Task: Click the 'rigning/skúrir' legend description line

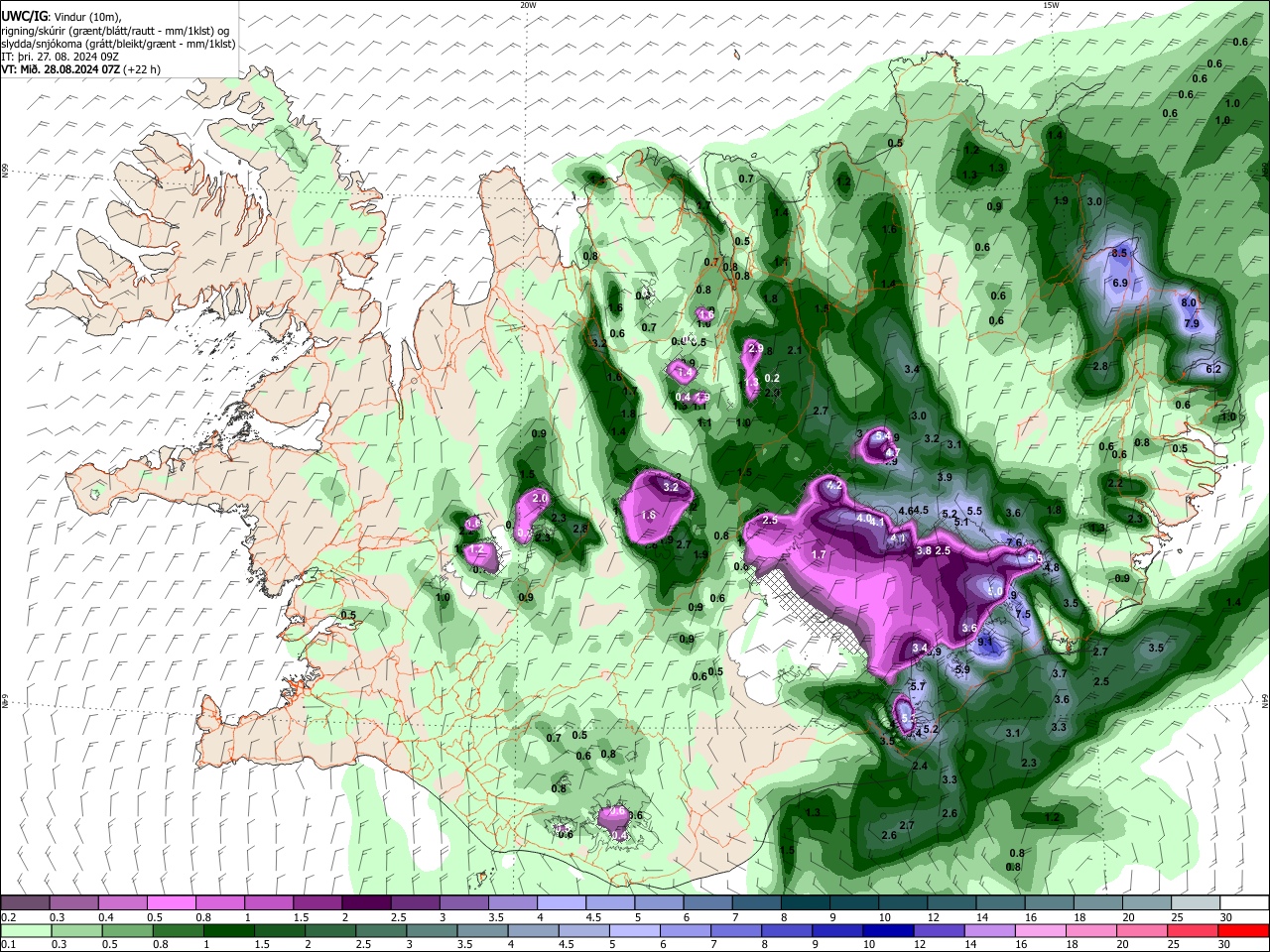Action: [x=115, y=31]
